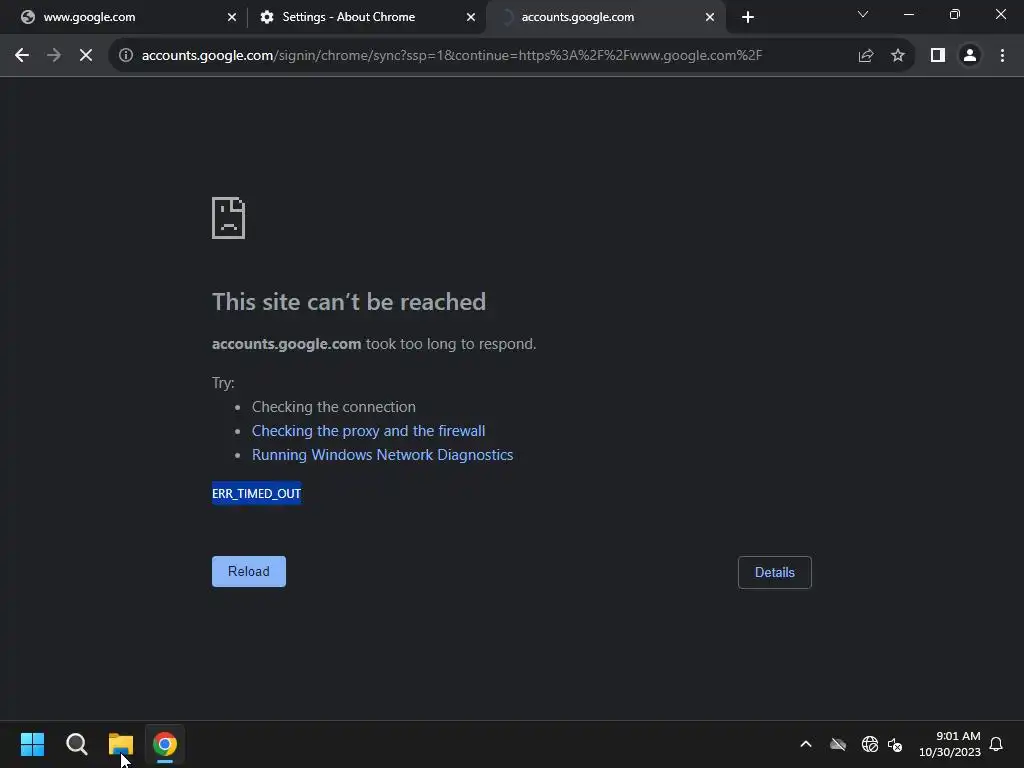Image resolution: width=1024 pixels, height=768 pixels.
Task: Show hidden system tray icons
Action: point(806,744)
